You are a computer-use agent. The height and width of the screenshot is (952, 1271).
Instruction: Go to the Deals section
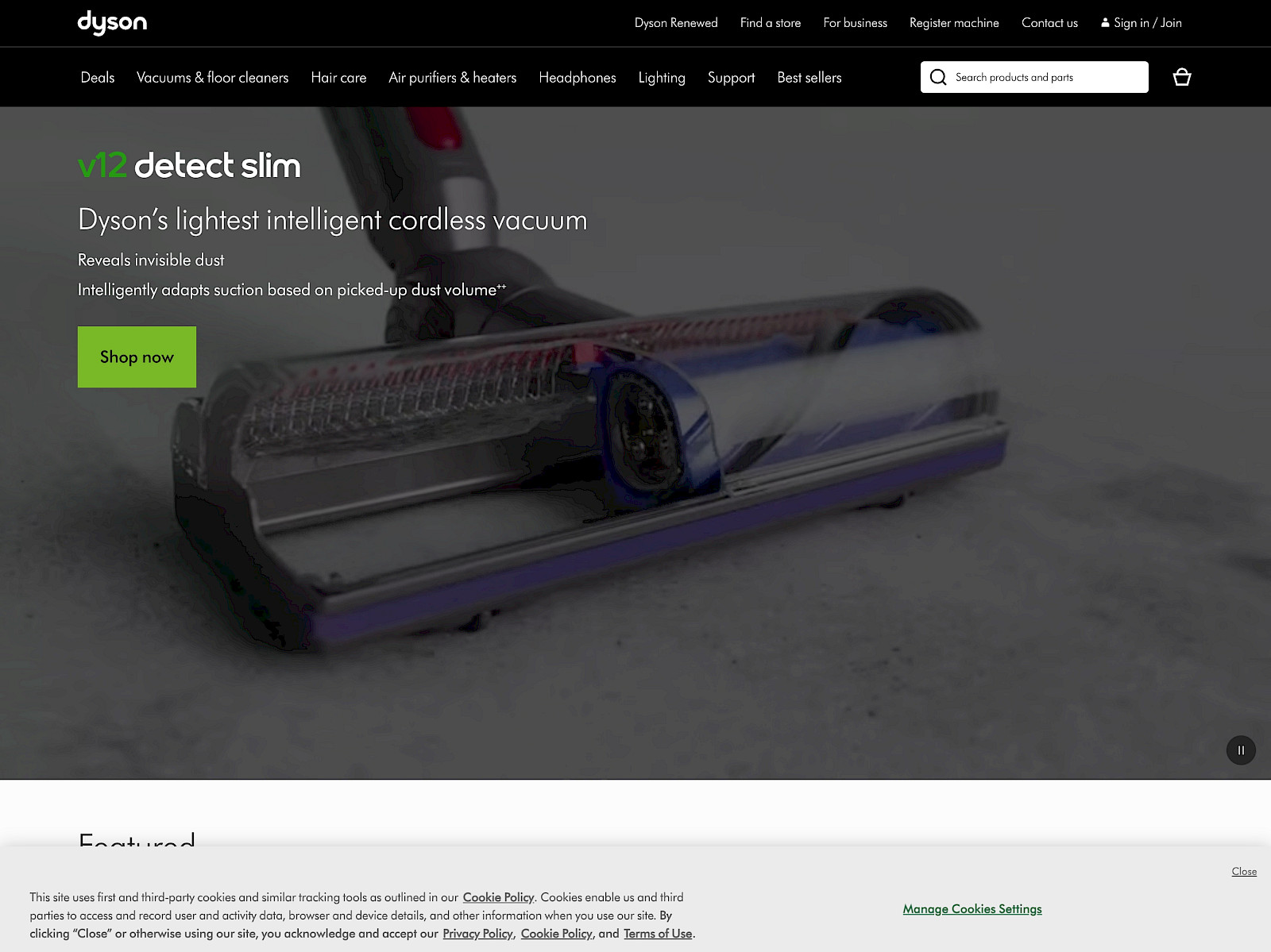tap(97, 77)
